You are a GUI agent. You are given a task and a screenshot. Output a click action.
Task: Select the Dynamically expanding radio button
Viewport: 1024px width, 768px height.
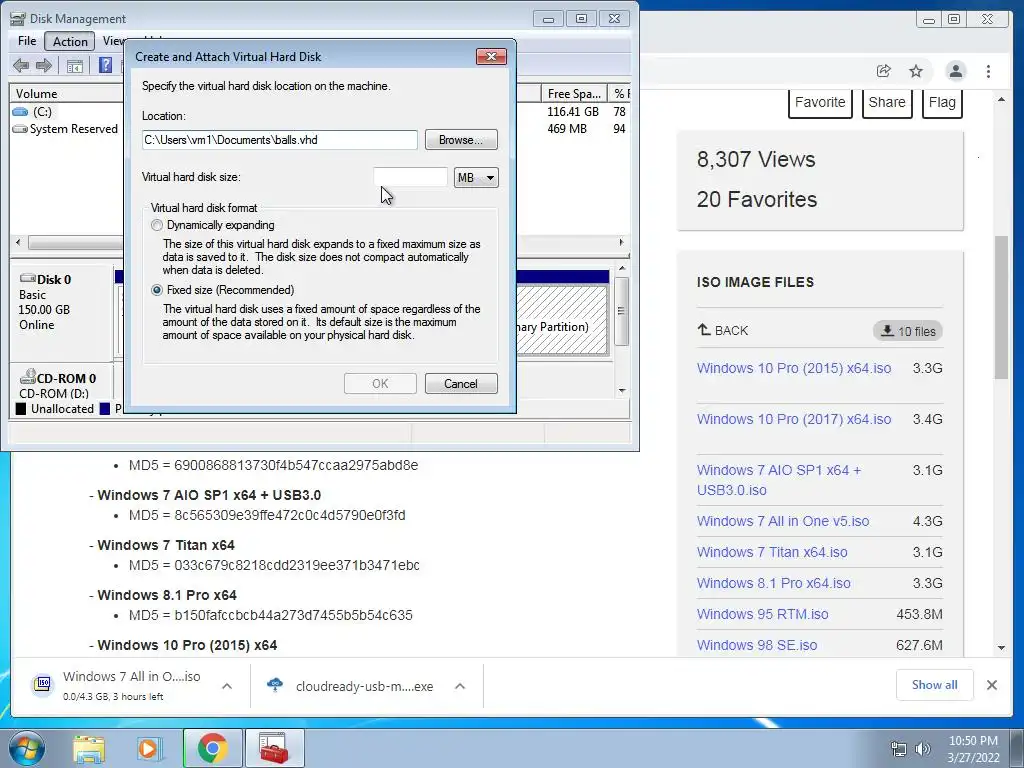coord(157,225)
